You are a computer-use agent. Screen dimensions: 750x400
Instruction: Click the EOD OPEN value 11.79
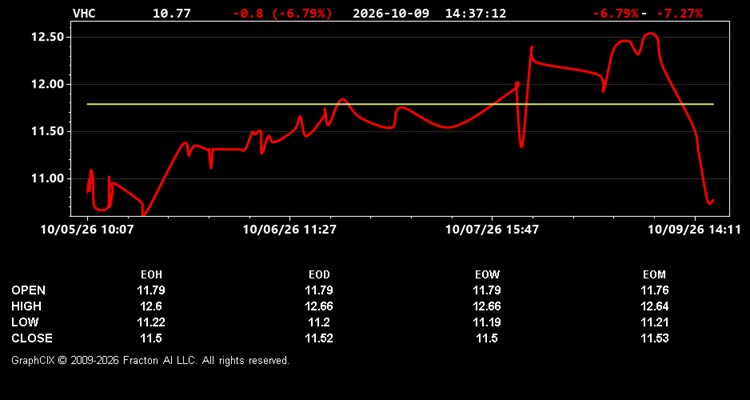coord(319,290)
